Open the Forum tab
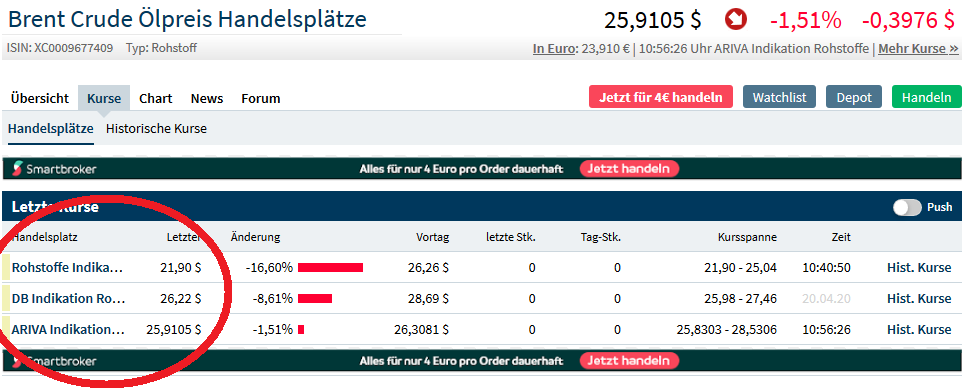 click(x=261, y=98)
